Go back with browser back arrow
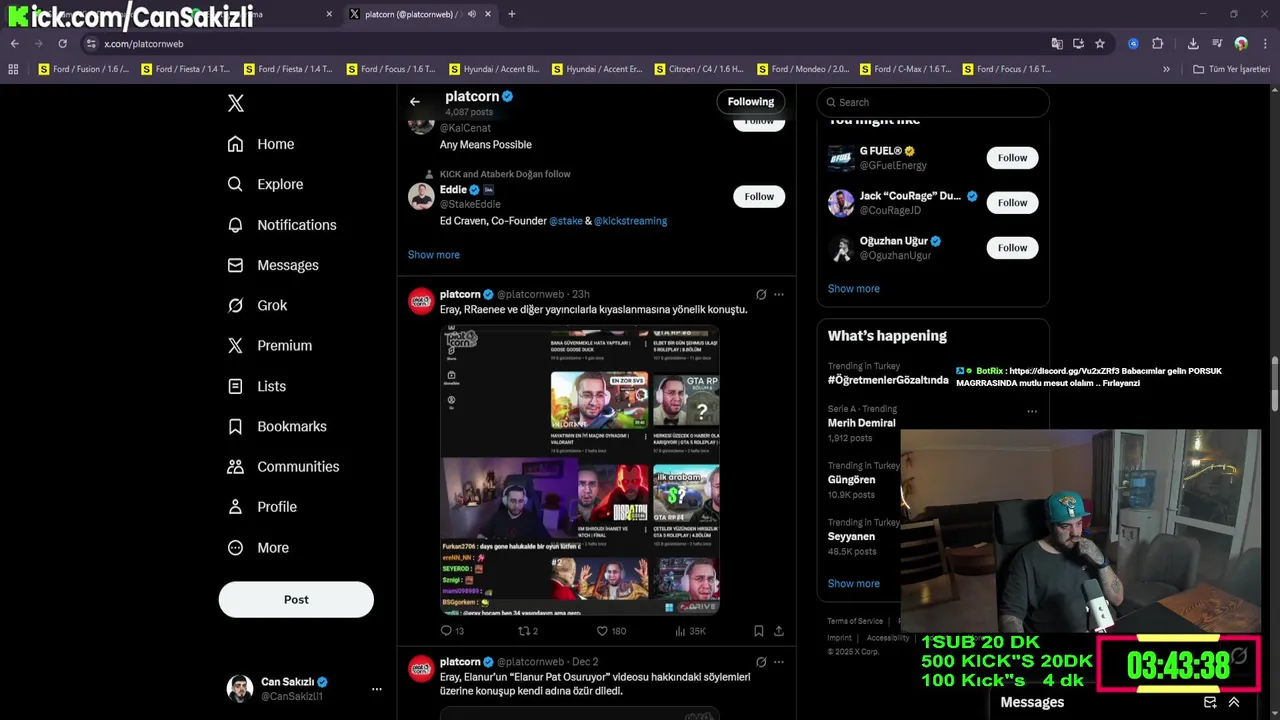The width and height of the screenshot is (1280, 720). (14, 43)
